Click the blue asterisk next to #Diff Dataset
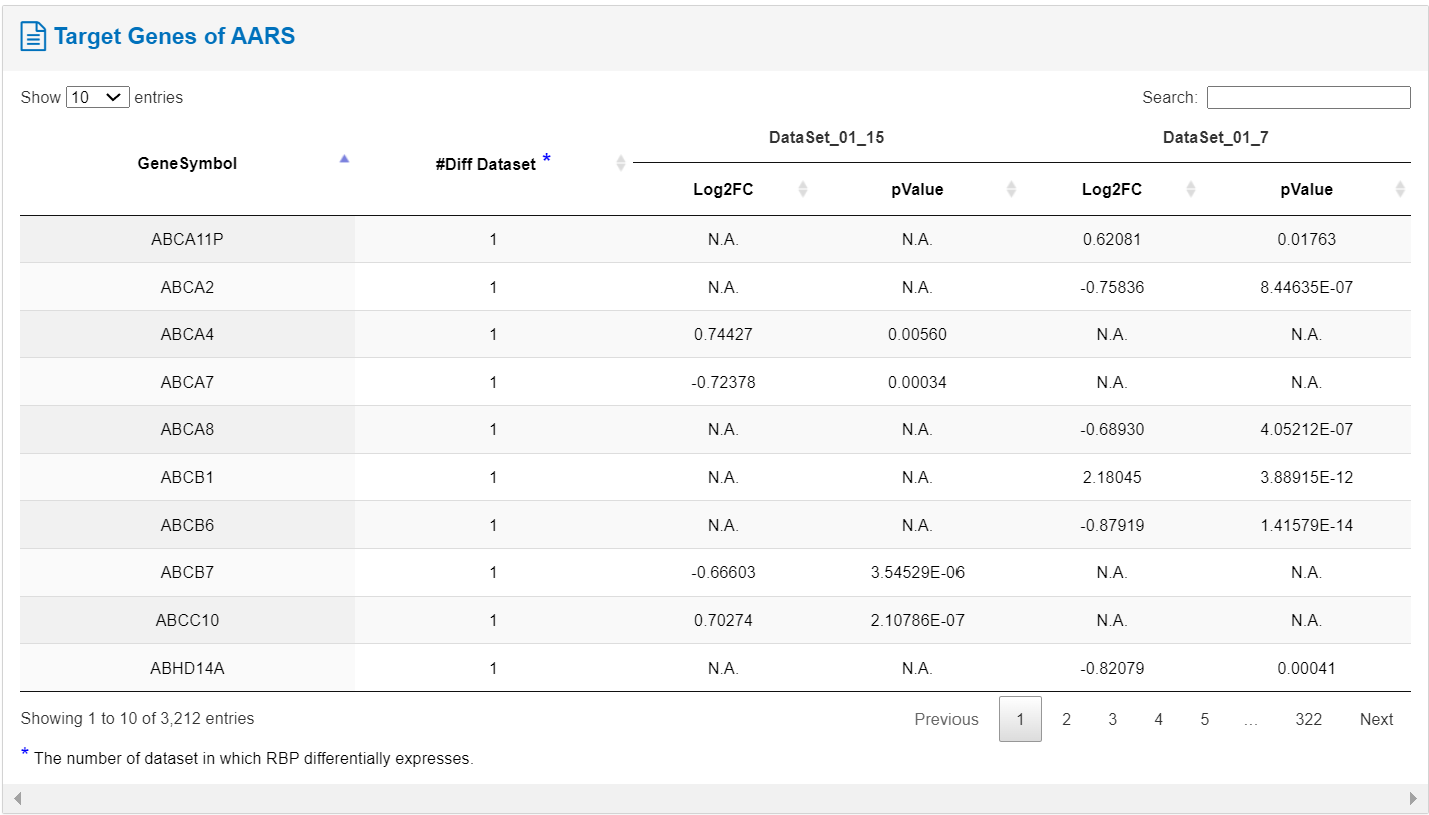The image size is (1429, 815). click(546, 159)
